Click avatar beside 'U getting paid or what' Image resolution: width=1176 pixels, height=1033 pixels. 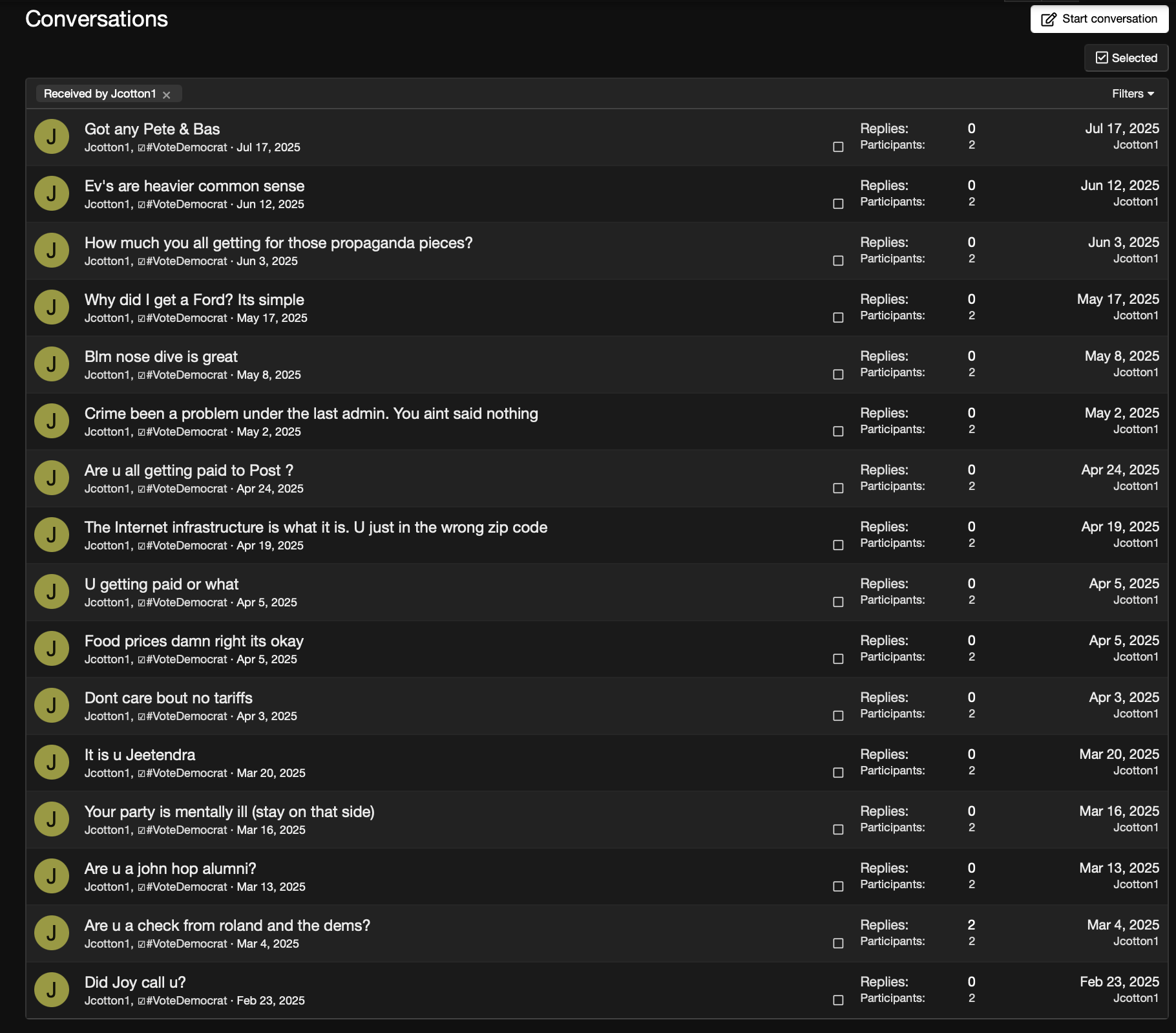[52, 591]
